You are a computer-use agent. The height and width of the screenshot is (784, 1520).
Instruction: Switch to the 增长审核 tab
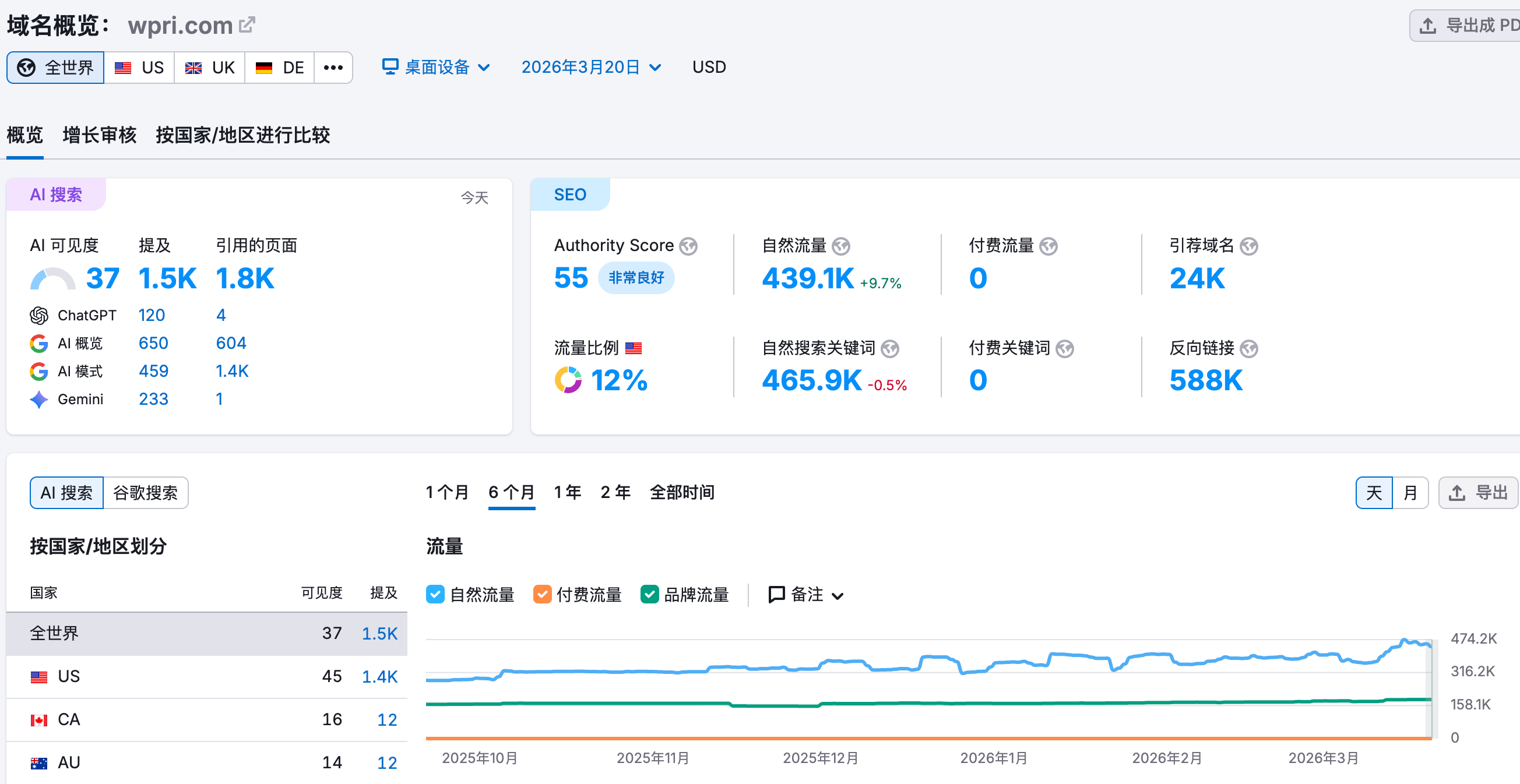[99, 135]
